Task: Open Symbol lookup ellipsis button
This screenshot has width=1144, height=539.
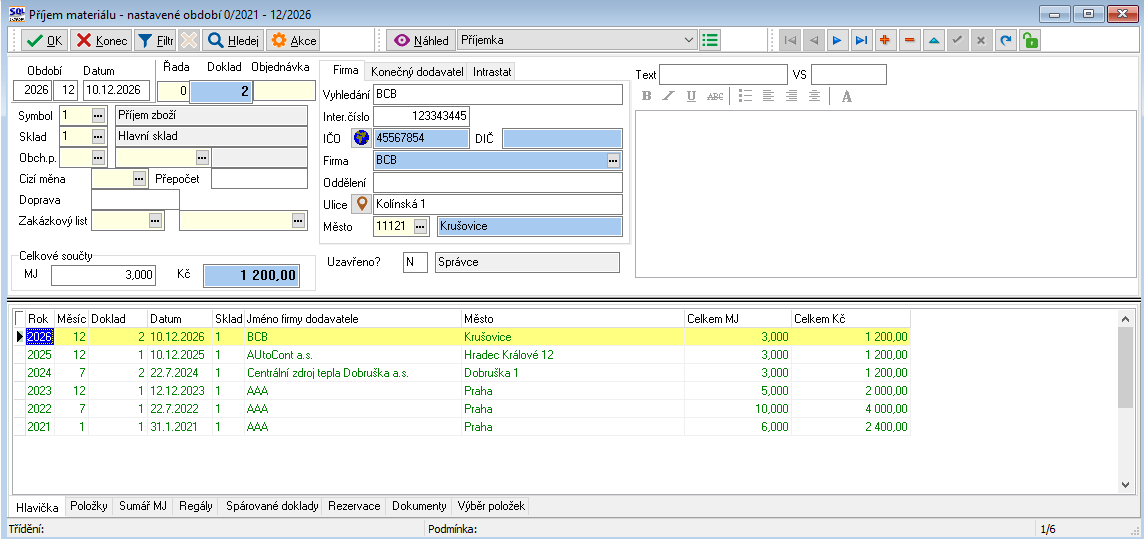Action: tap(98, 115)
